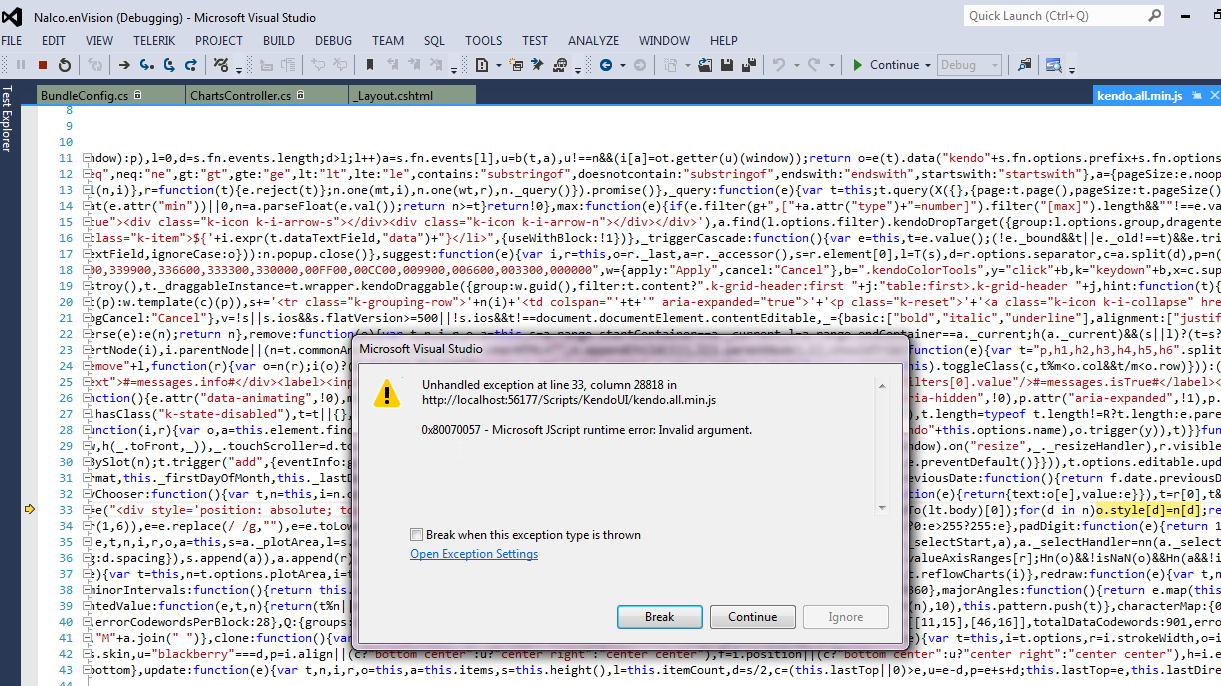The width and height of the screenshot is (1221, 686).
Task: Click the document icon left of the pin icon
Action: point(482,65)
